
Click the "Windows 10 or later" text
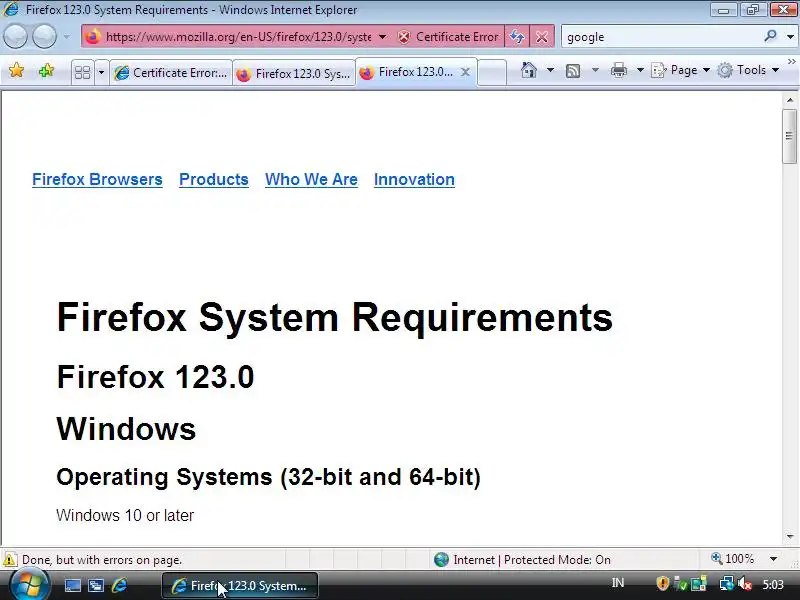click(125, 515)
